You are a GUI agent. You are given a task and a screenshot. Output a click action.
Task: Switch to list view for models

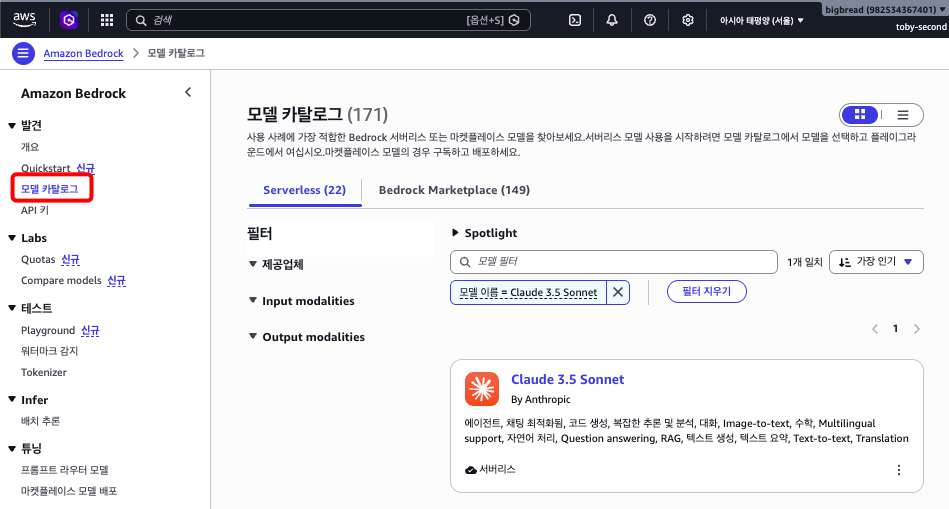pos(902,114)
